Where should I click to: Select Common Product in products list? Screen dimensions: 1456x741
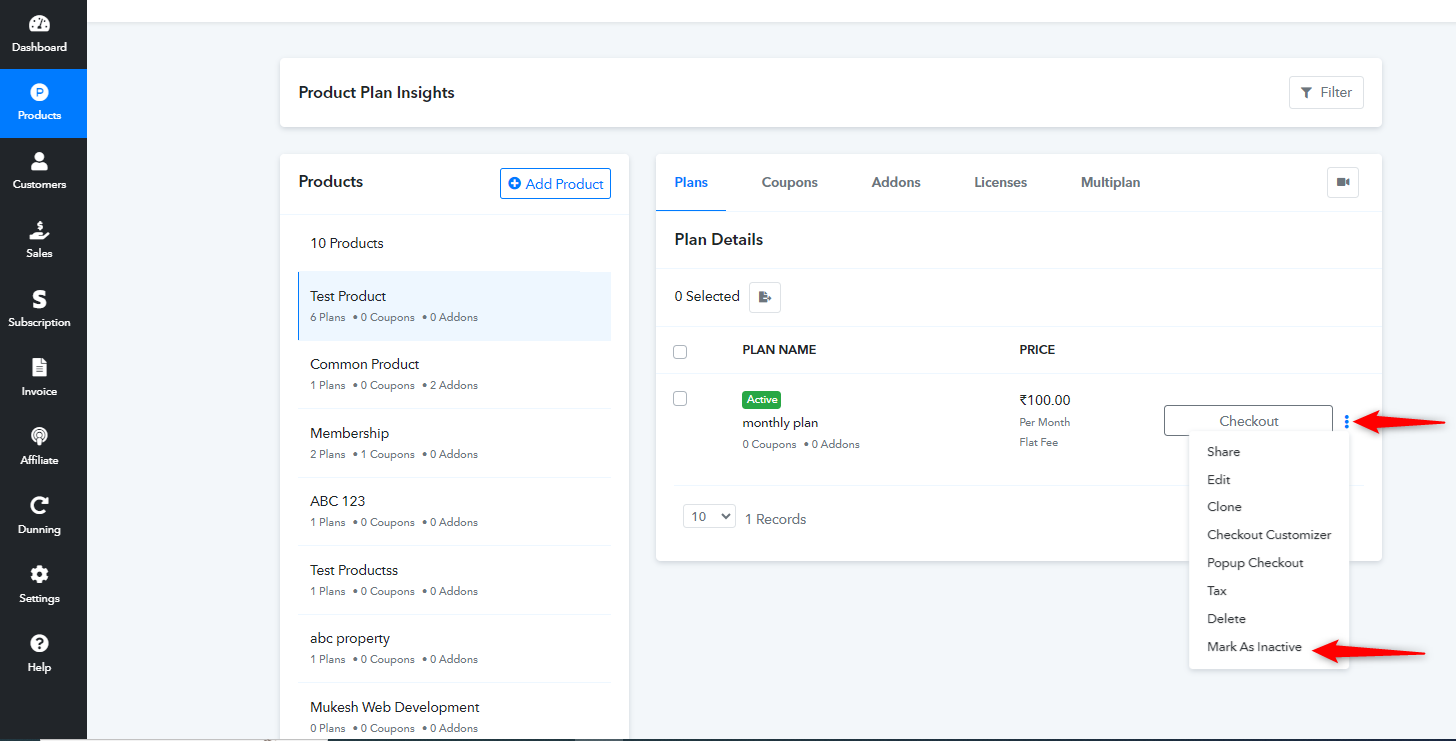pyautogui.click(x=454, y=374)
